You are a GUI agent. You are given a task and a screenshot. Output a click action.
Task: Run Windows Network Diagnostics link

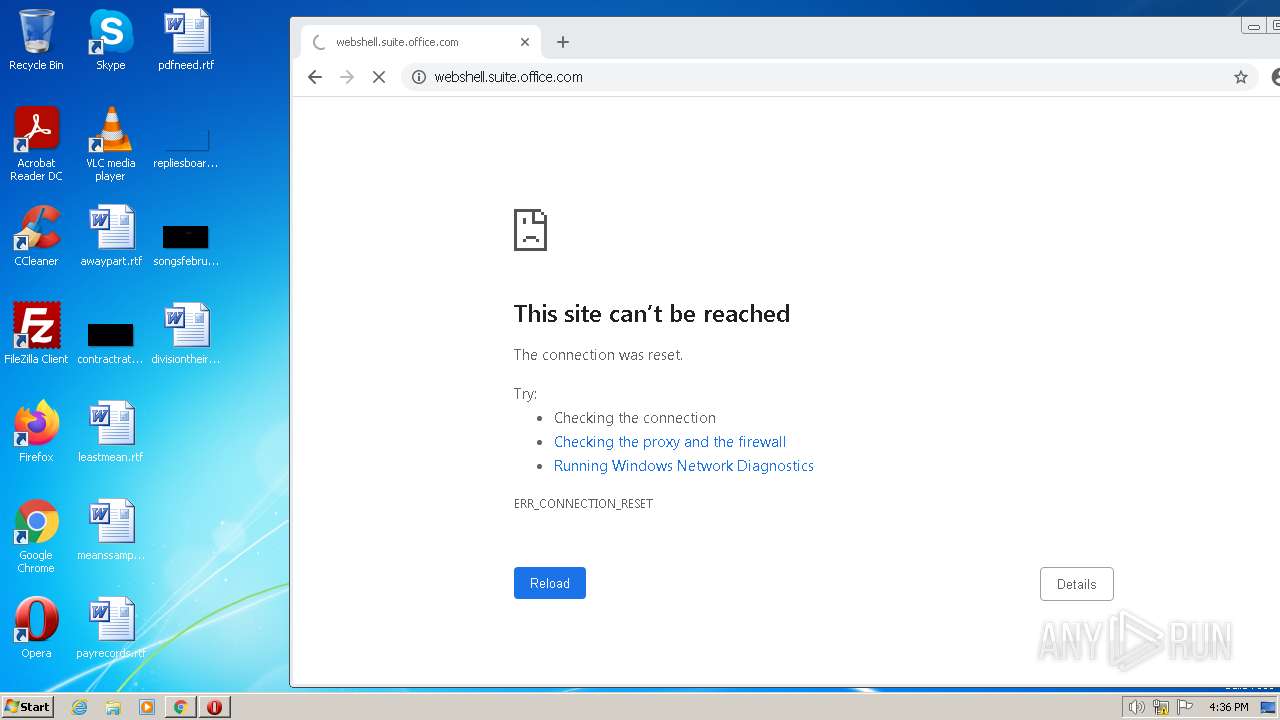coord(684,466)
